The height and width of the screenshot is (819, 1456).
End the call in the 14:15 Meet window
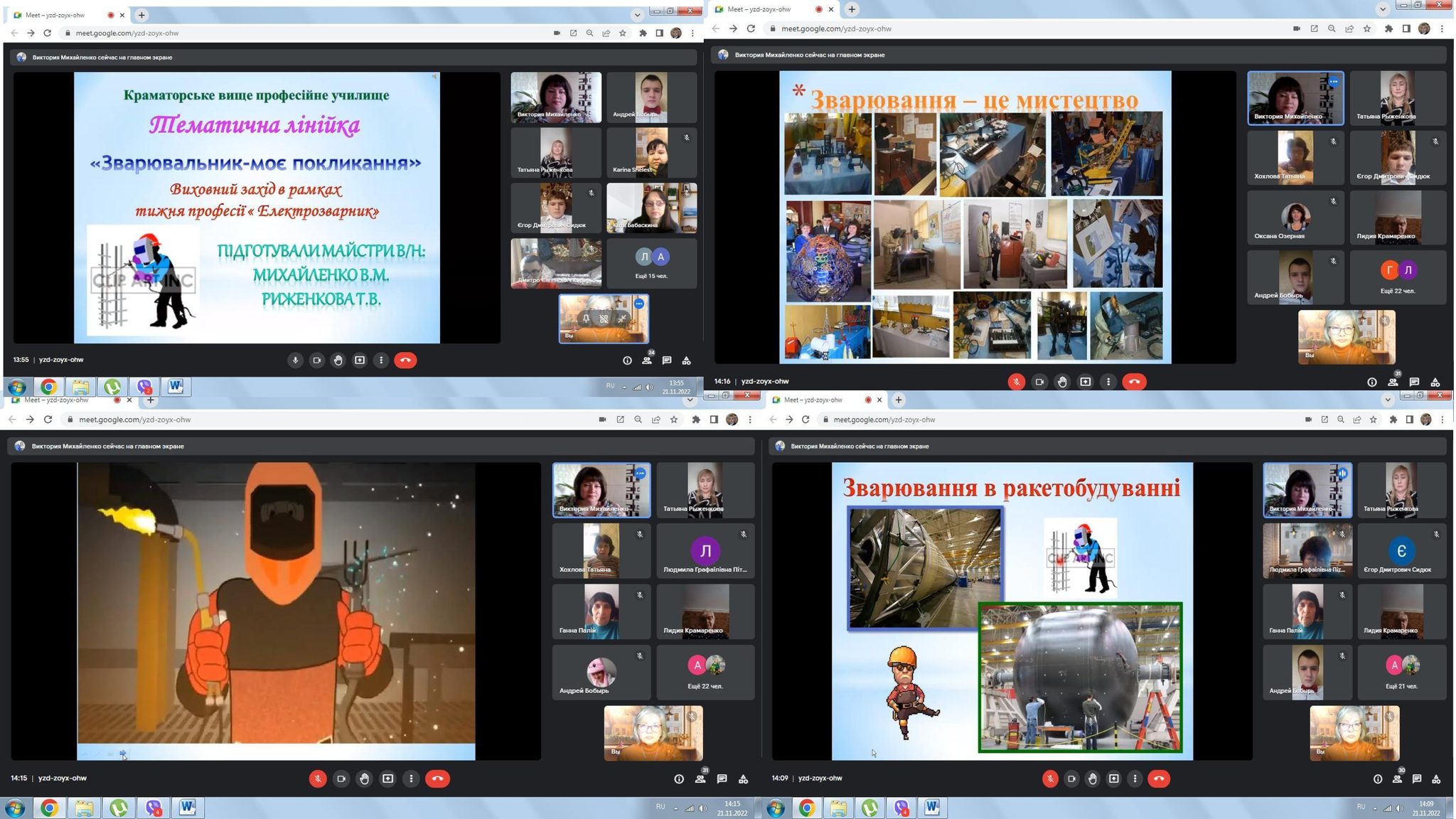pos(437,778)
